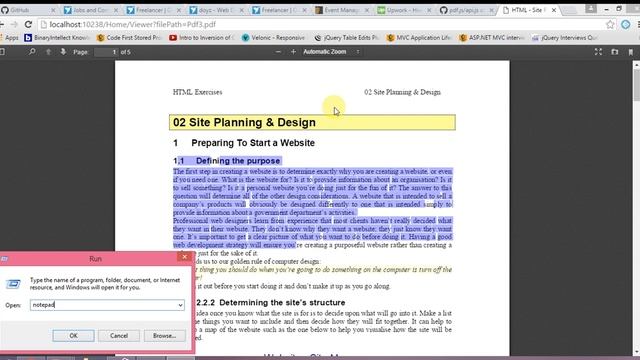Open the Automatic Zoom dropdown
This screenshot has height=360, width=640.
[331, 52]
